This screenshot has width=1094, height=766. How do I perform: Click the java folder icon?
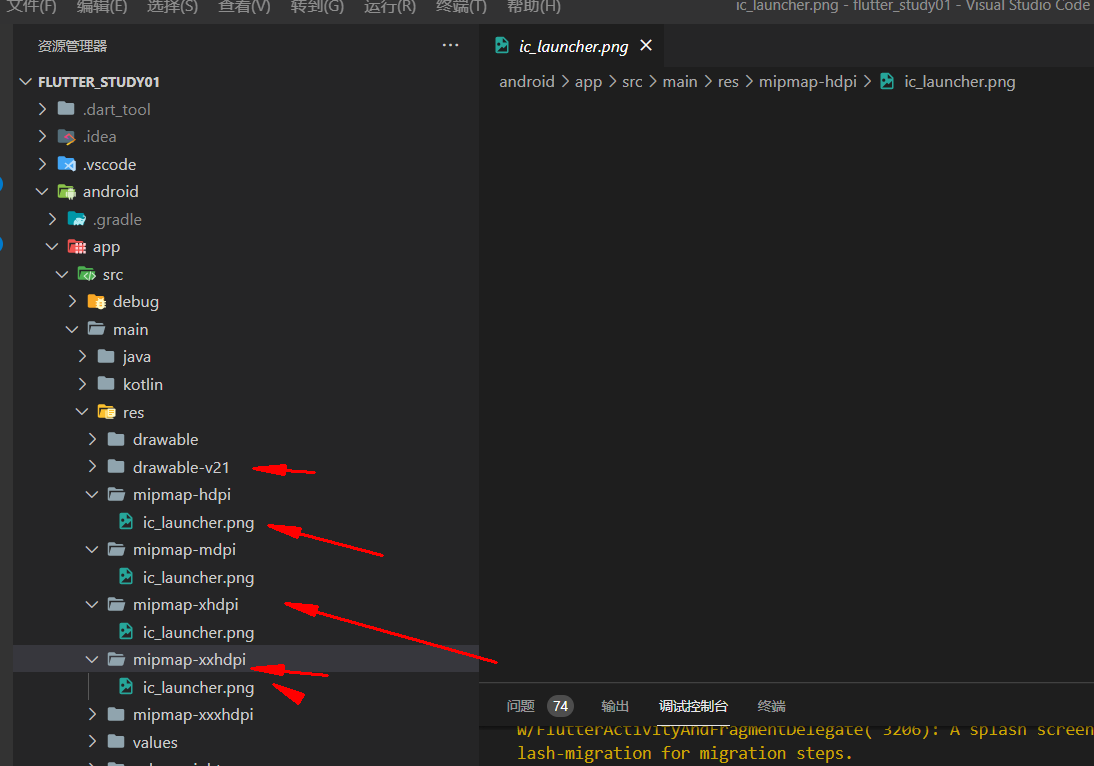click(106, 356)
